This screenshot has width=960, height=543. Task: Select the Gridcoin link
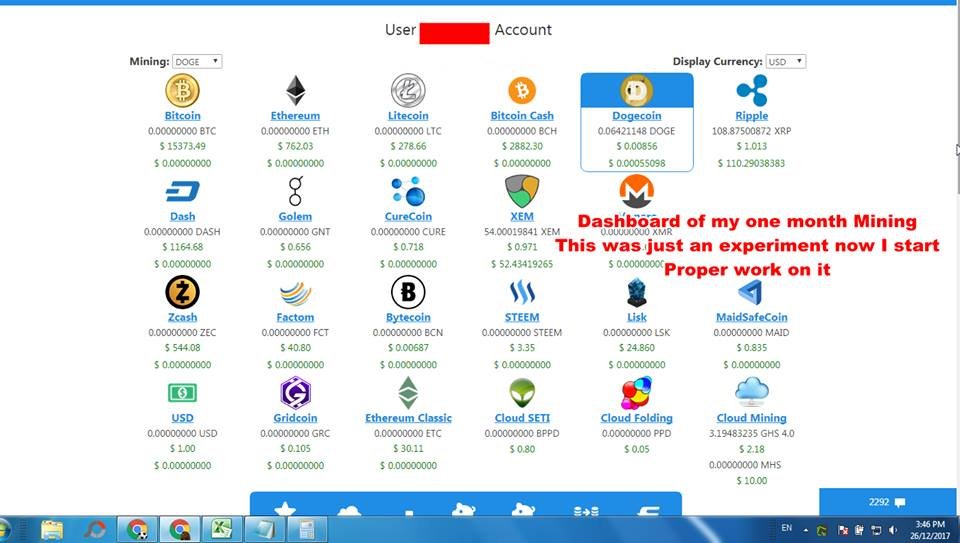pos(295,418)
